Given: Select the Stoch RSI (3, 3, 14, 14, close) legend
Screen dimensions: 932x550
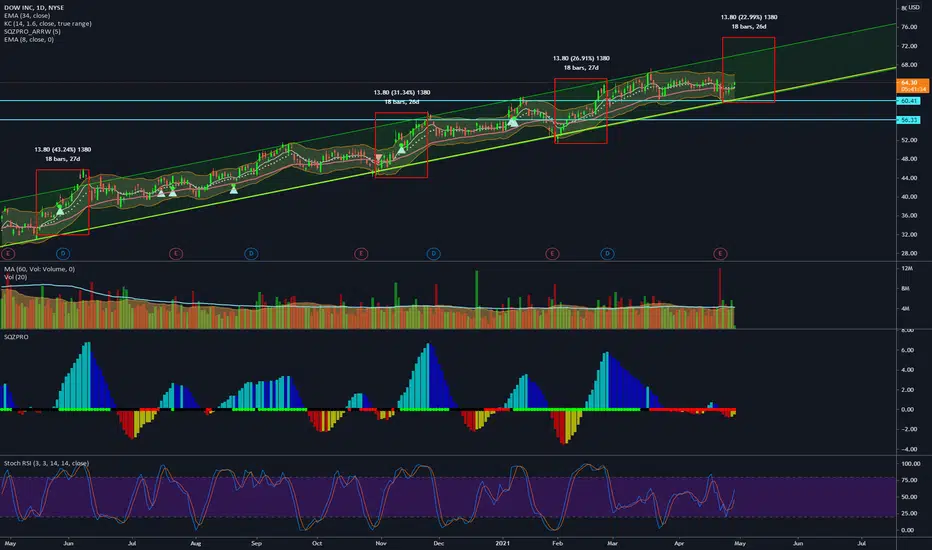Looking at the screenshot, I should [x=46, y=463].
